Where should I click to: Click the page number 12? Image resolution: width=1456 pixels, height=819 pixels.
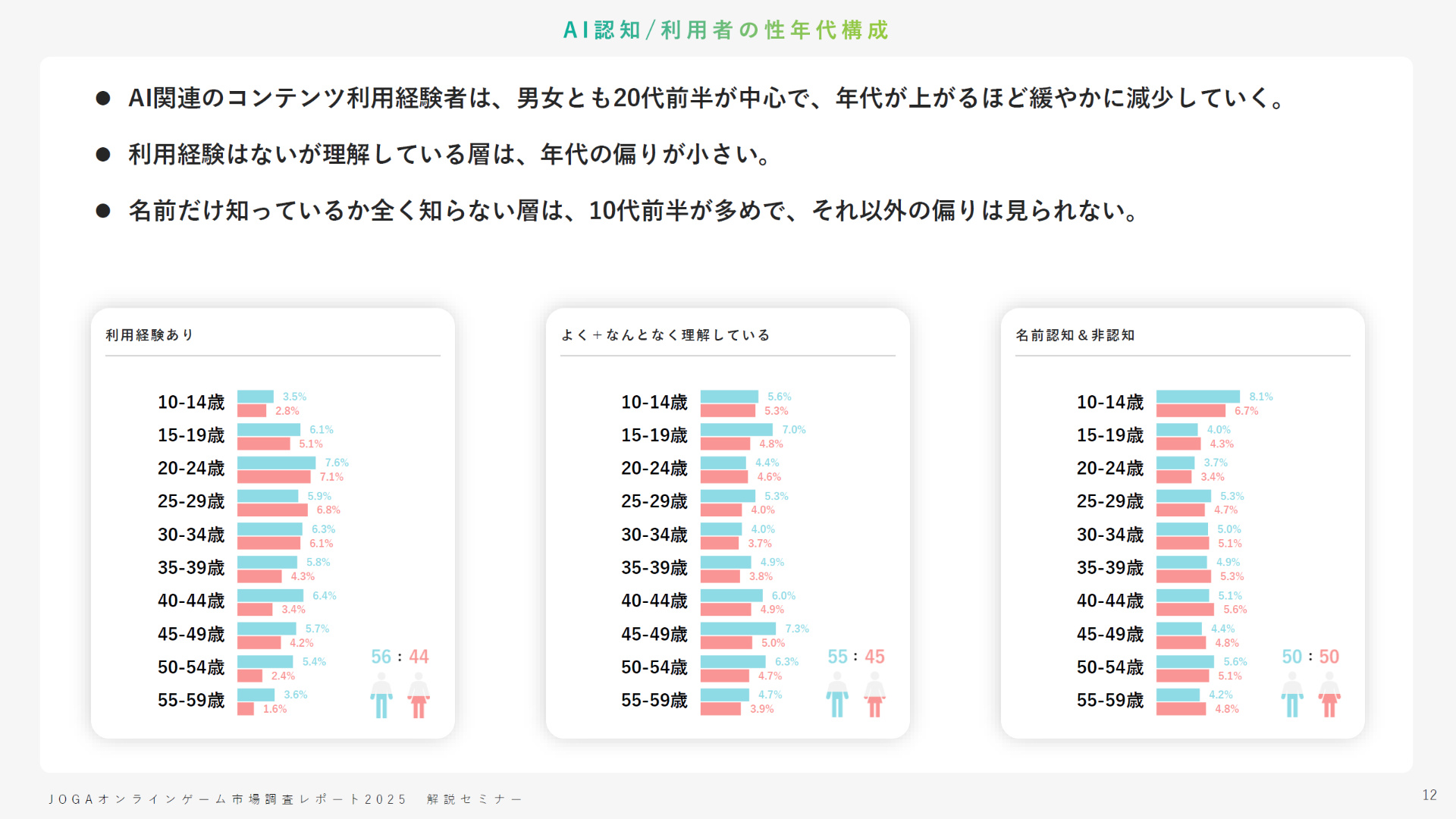tap(1429, 795)
